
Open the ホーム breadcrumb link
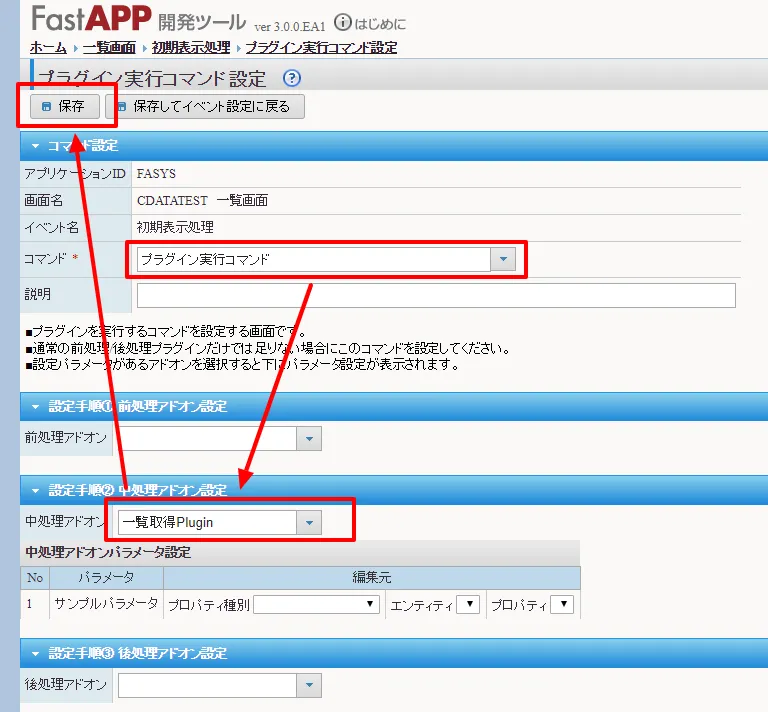[x=48, y=47]
